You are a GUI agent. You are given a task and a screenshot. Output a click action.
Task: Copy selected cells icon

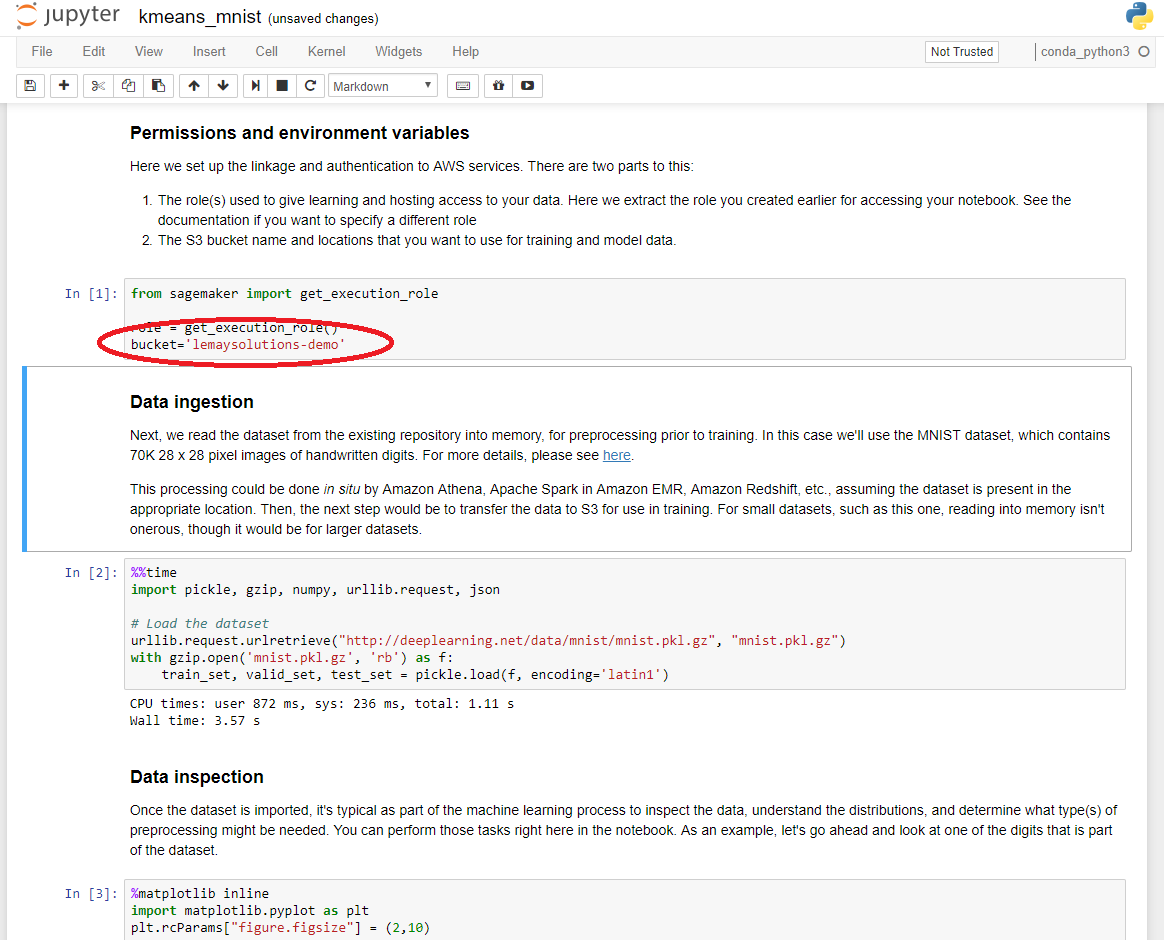[128, 86]
